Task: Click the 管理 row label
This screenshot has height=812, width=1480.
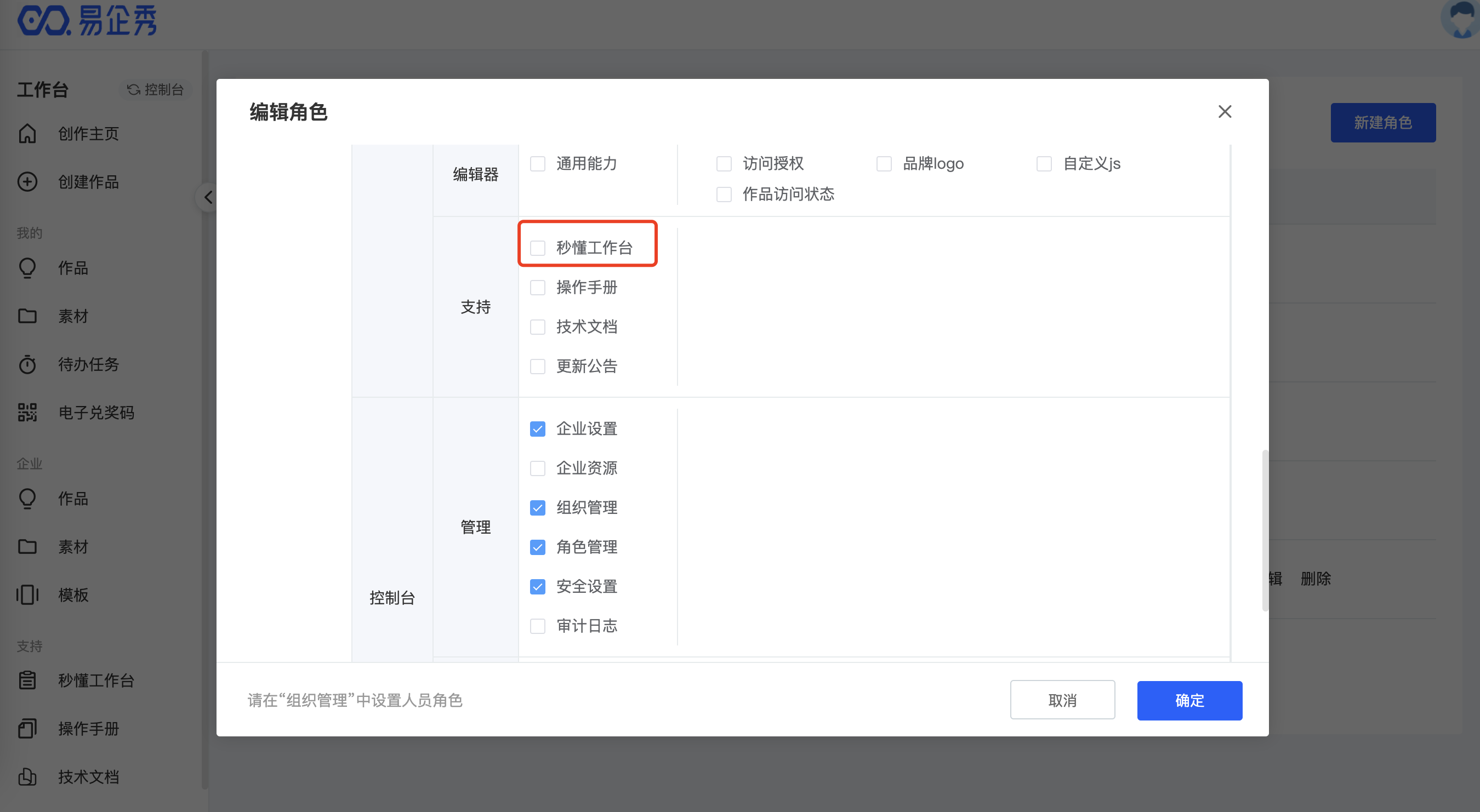Action: [476, 527]
